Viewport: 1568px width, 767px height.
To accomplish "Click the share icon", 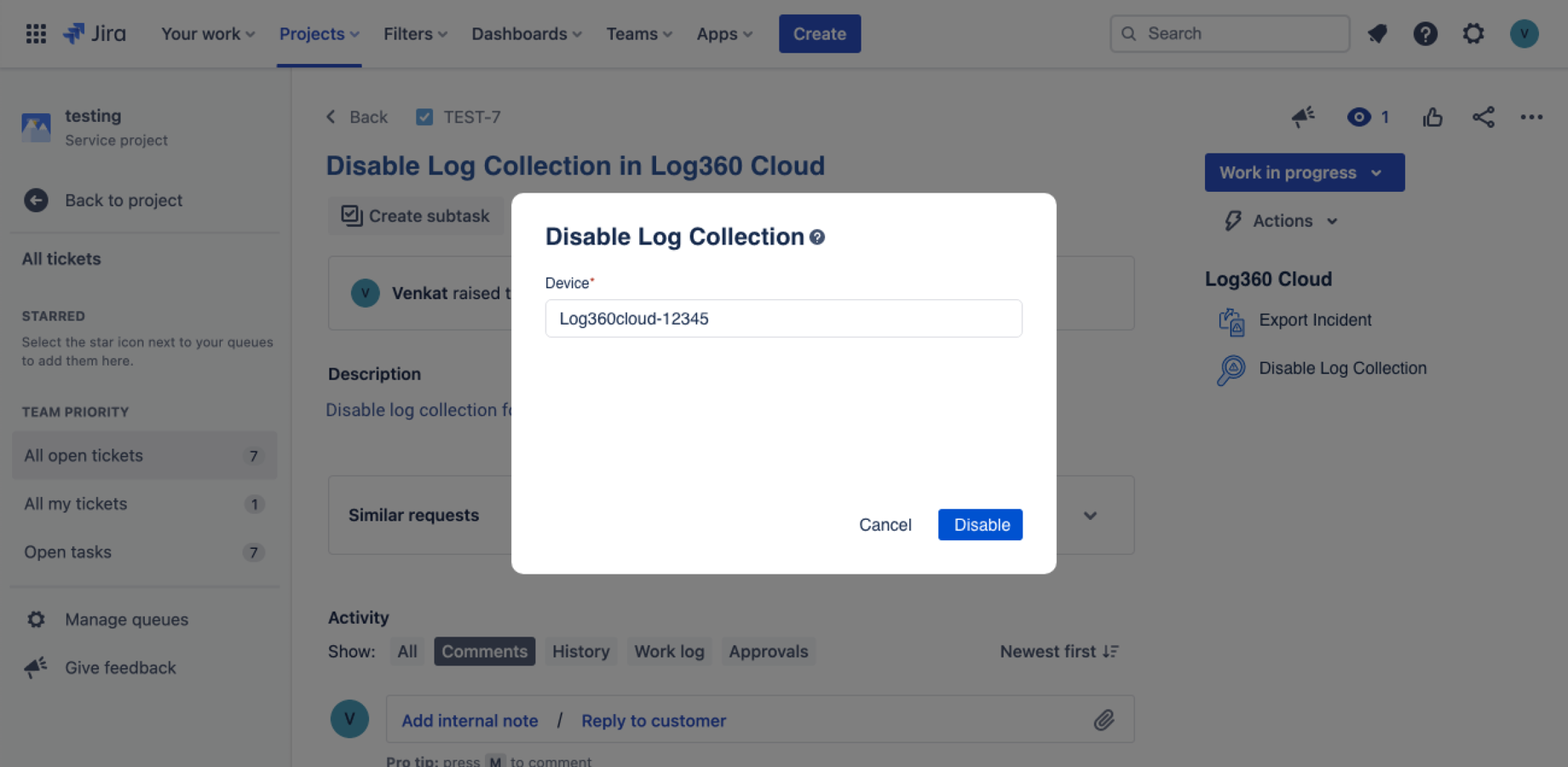I will [x=1483, y=117].
